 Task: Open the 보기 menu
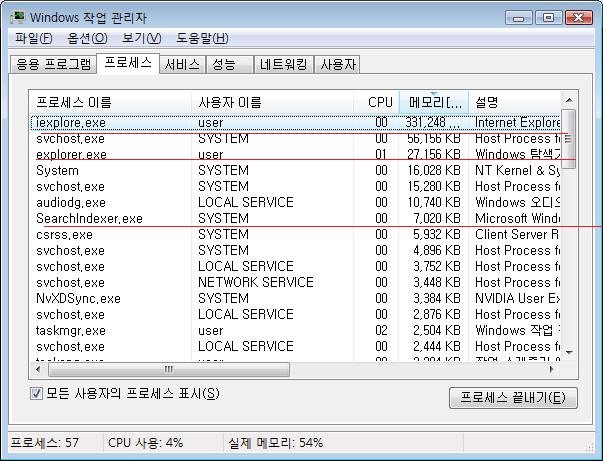coord(141,38)
